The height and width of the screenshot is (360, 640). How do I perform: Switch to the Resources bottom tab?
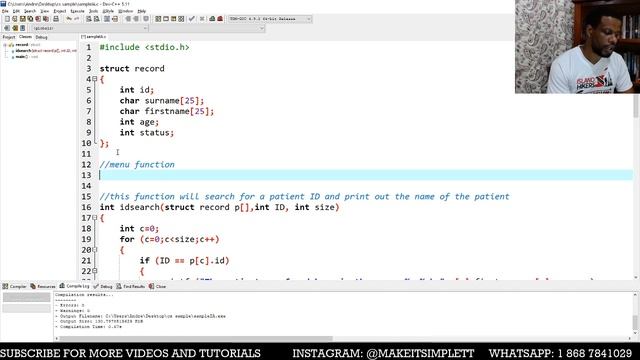point(43,287)
